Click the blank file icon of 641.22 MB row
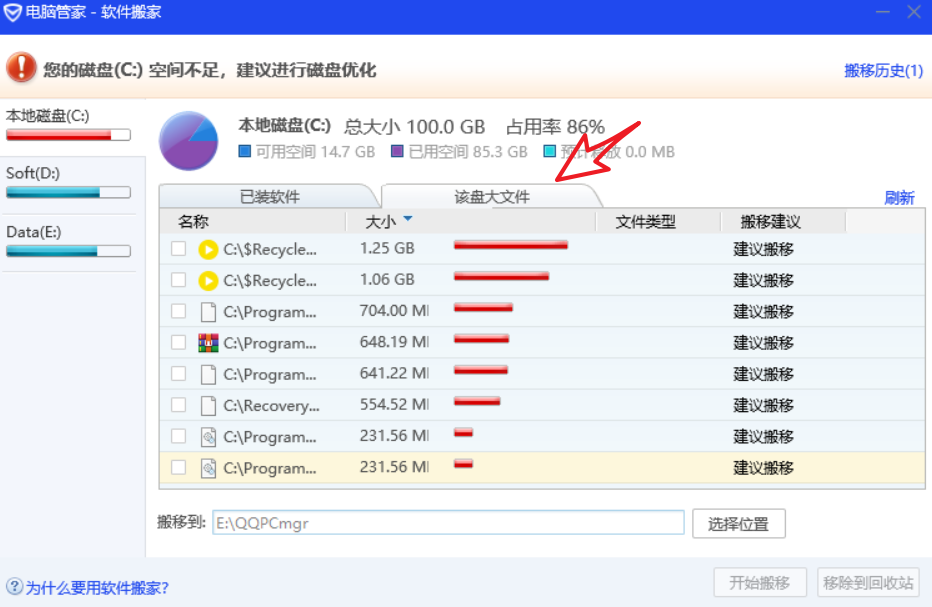Screen dimensions: 932x607 coord(208,374)
